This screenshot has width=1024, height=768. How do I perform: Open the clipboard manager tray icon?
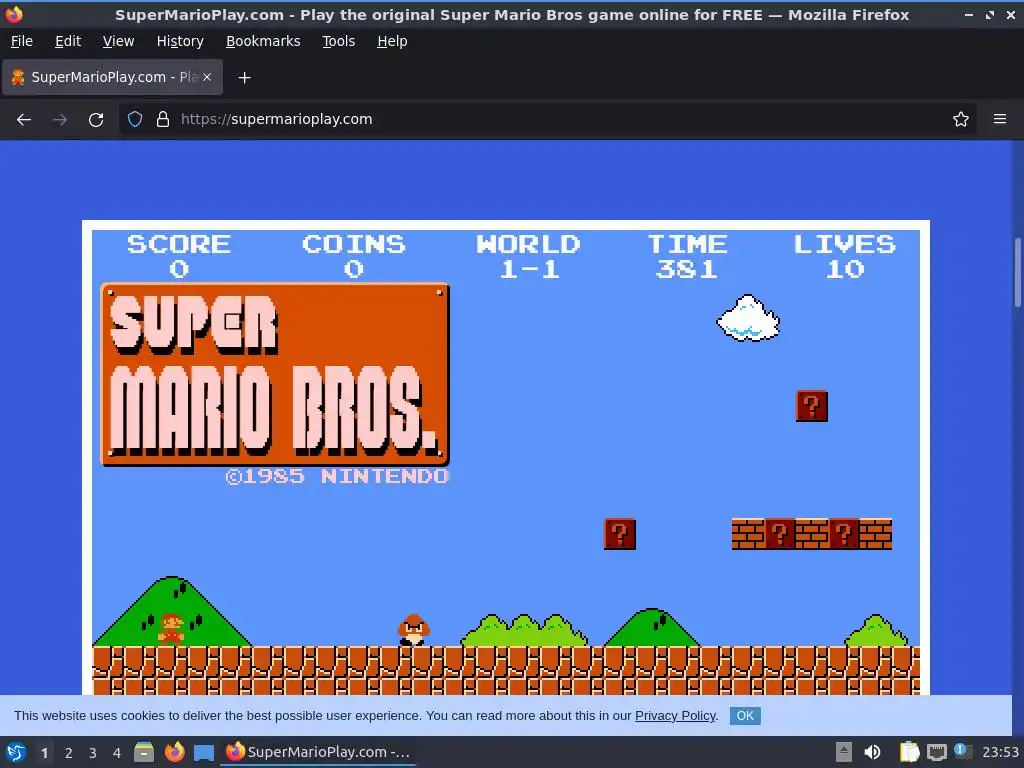909,752
